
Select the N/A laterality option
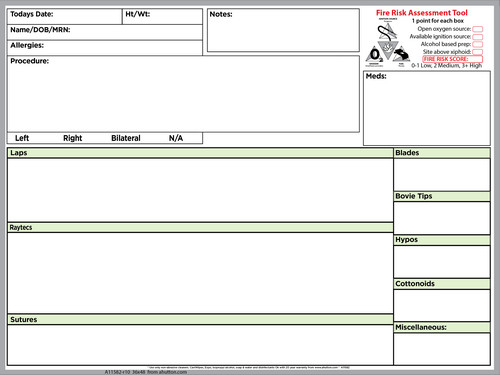click(176, 138)
